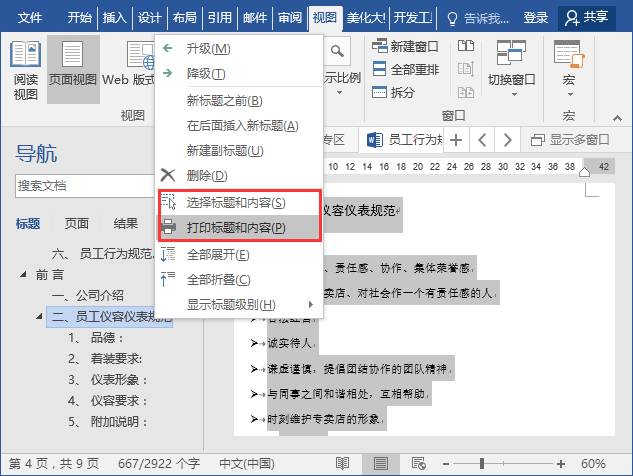Collapse the 二、员工仪容仪表规范 navigation heading
Image resolution: width=633 pixels, height=476 pixels.
coord(38,317)
